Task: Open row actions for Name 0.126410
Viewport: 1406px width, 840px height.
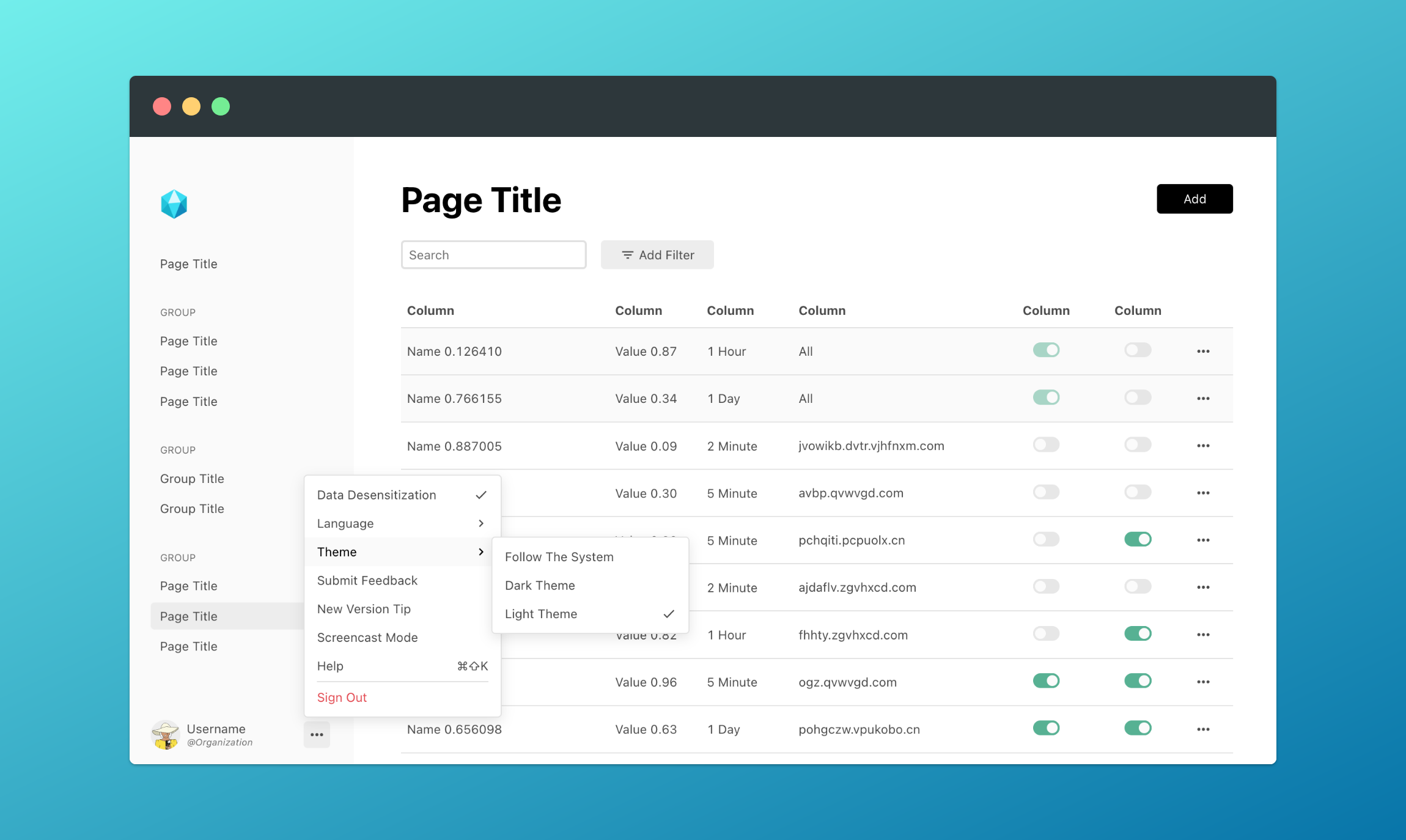Action: (1203, 352)
